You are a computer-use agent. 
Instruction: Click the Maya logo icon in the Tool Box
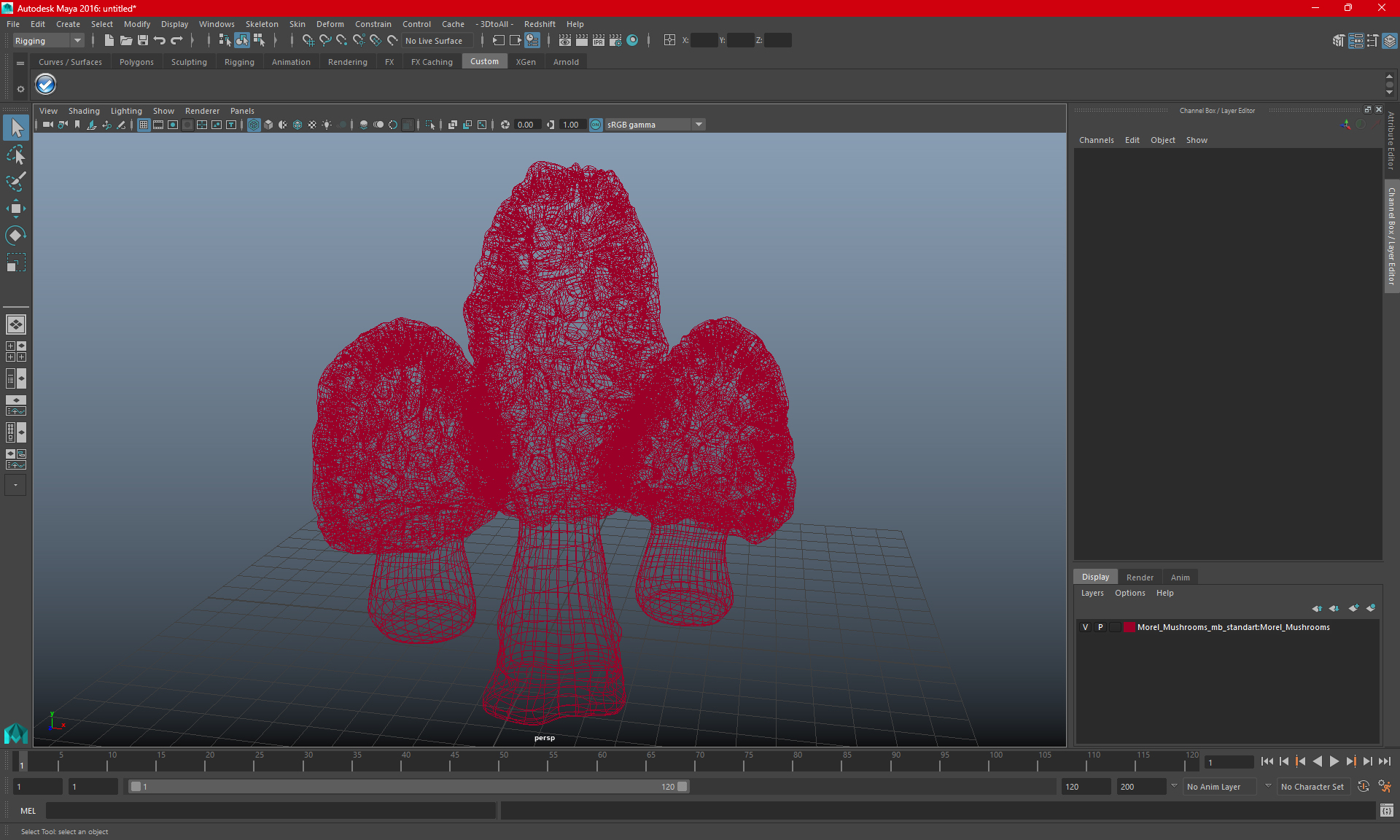[x=15, y=732]
